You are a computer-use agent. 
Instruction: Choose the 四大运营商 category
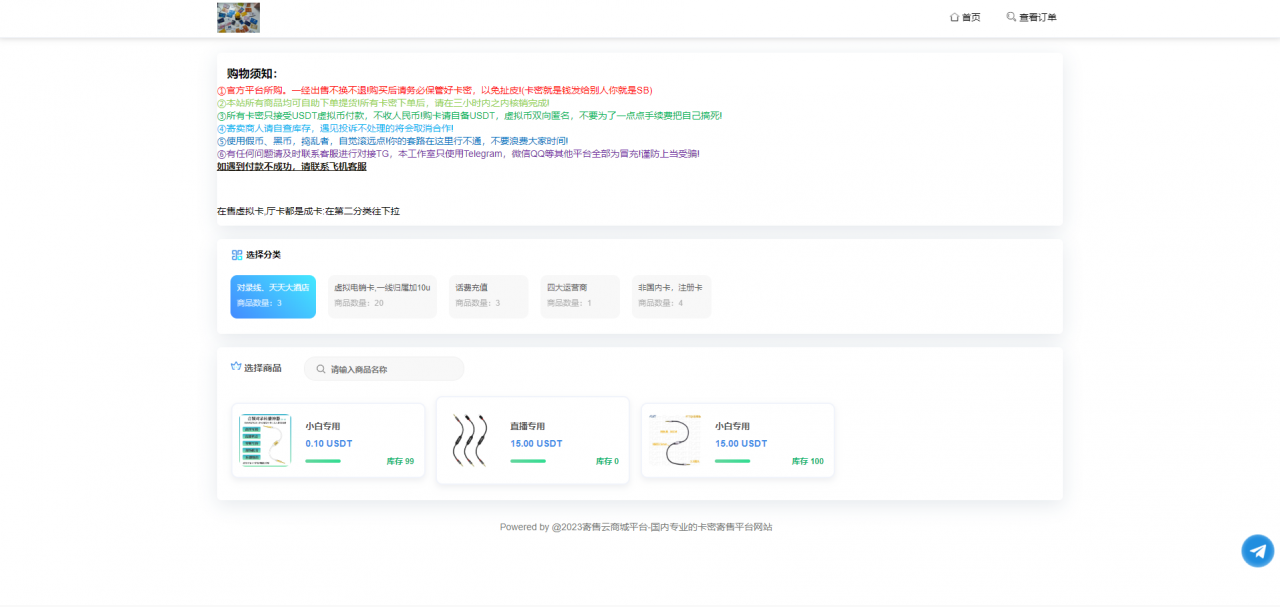click(x=580, y=296)
